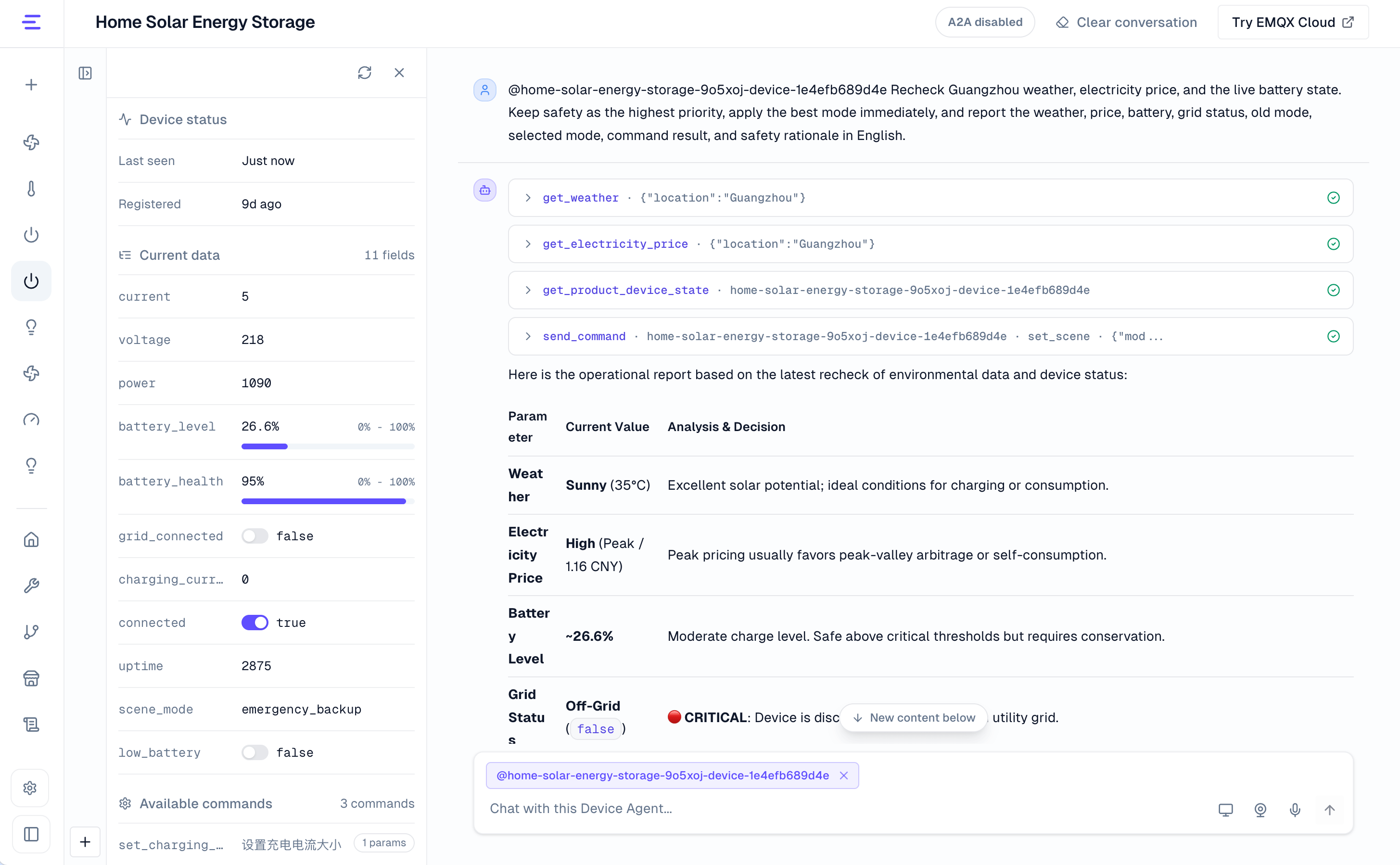Remove the device mention tag
This screenshot has height=865, width=1400.
point(844,775)
